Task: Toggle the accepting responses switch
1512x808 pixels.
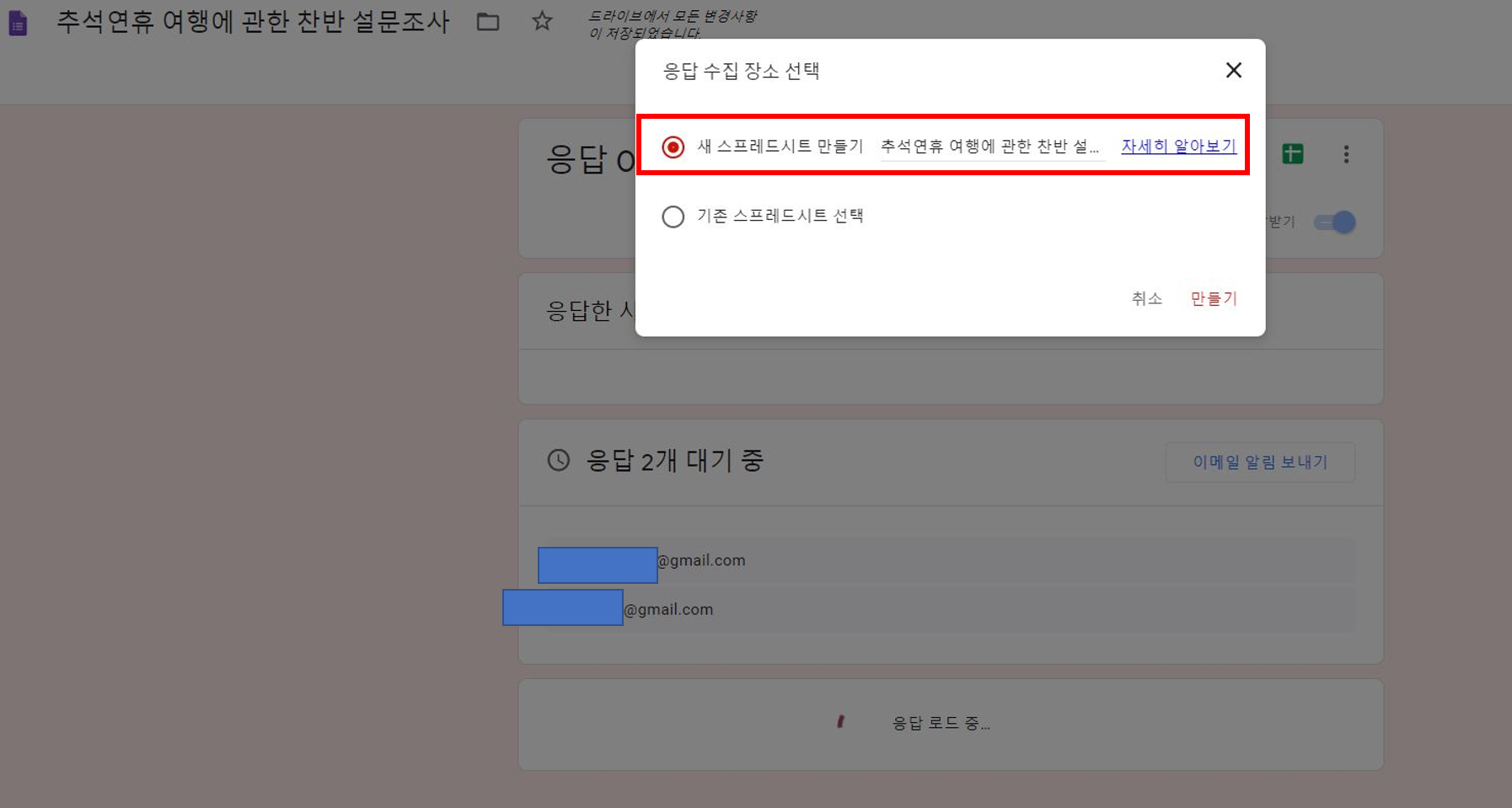Action: (1335, 222)
